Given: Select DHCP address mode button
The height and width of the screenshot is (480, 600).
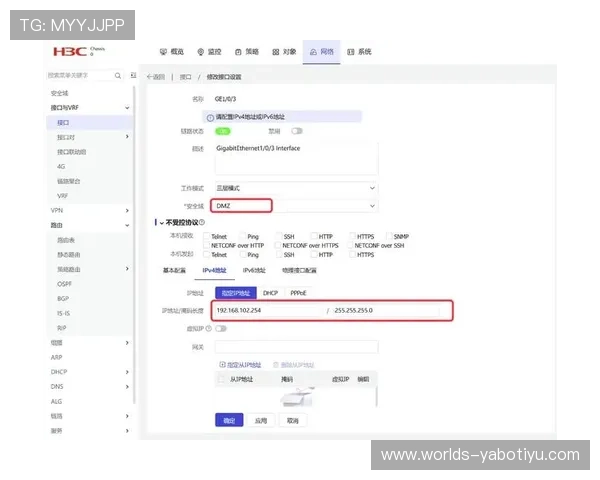Looking at the screenshot, I should 270,293.
